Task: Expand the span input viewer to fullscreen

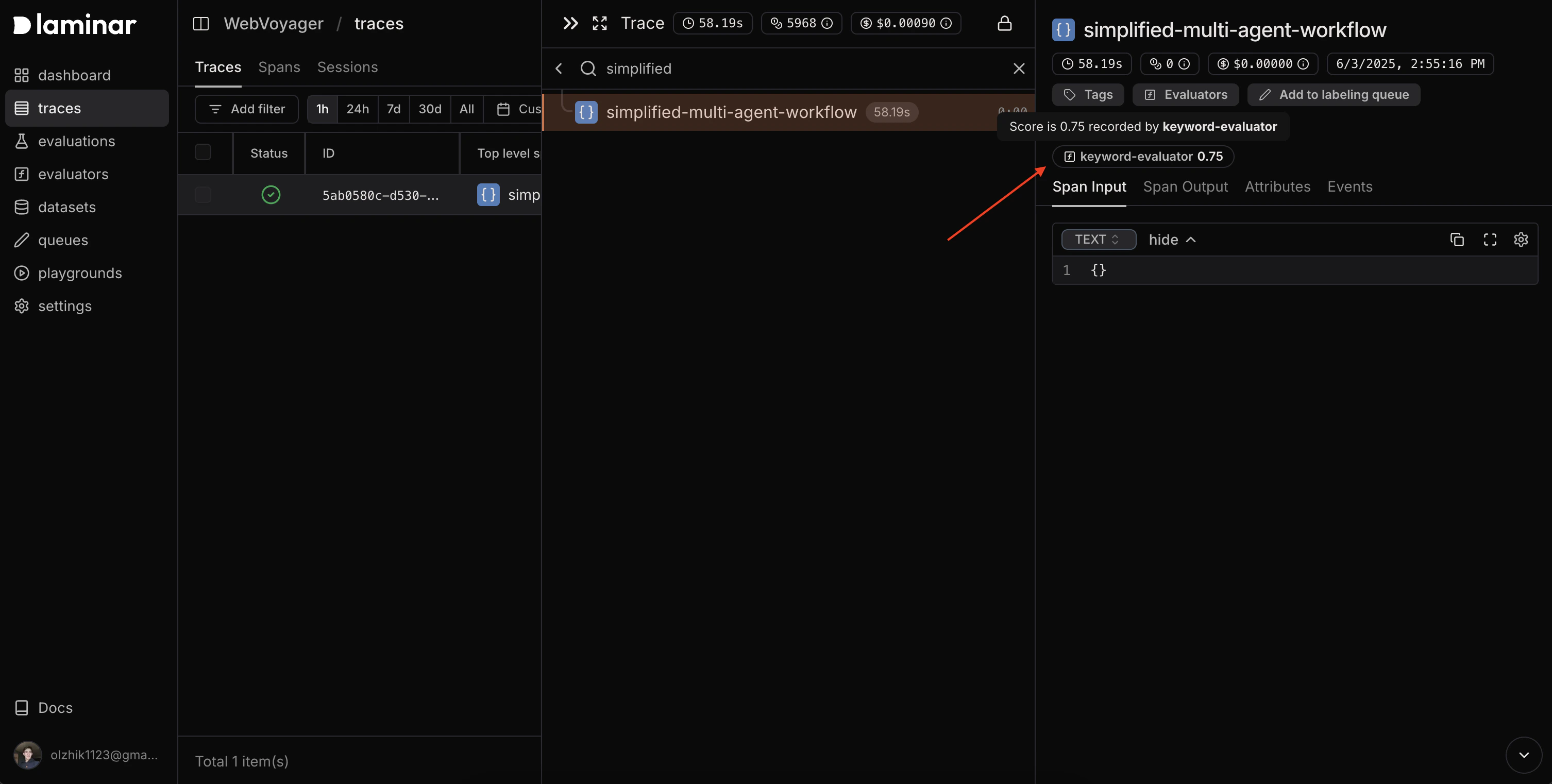Action: coord(1489,239)
